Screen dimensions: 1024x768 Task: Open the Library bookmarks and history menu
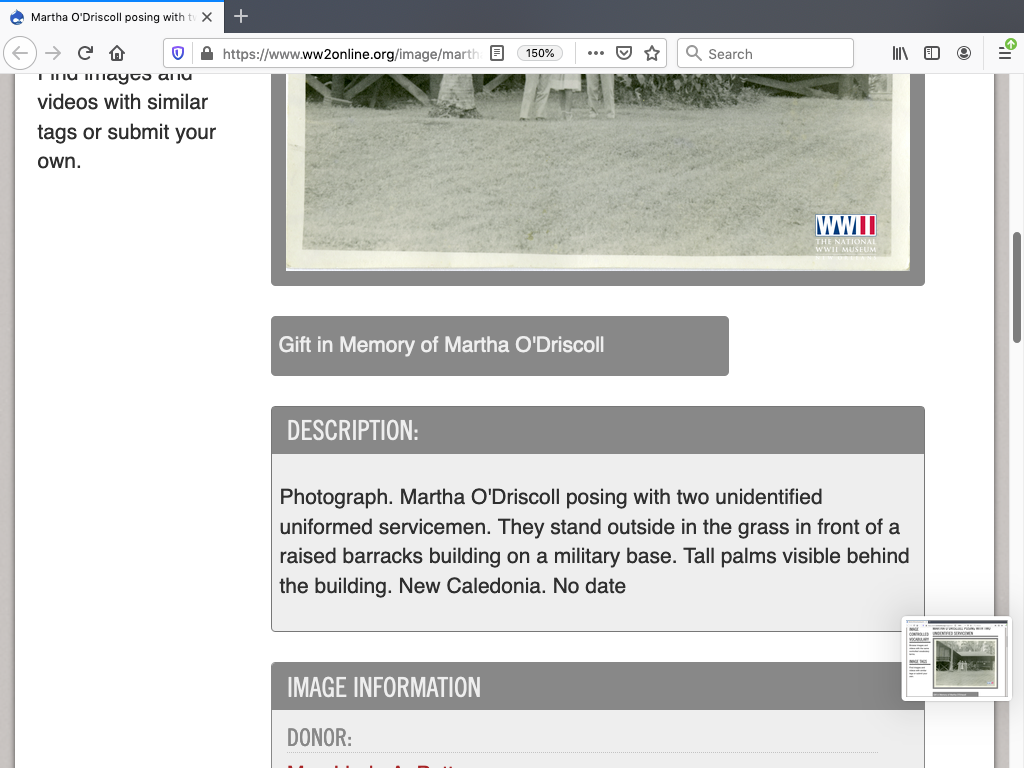tap(900, 54)
